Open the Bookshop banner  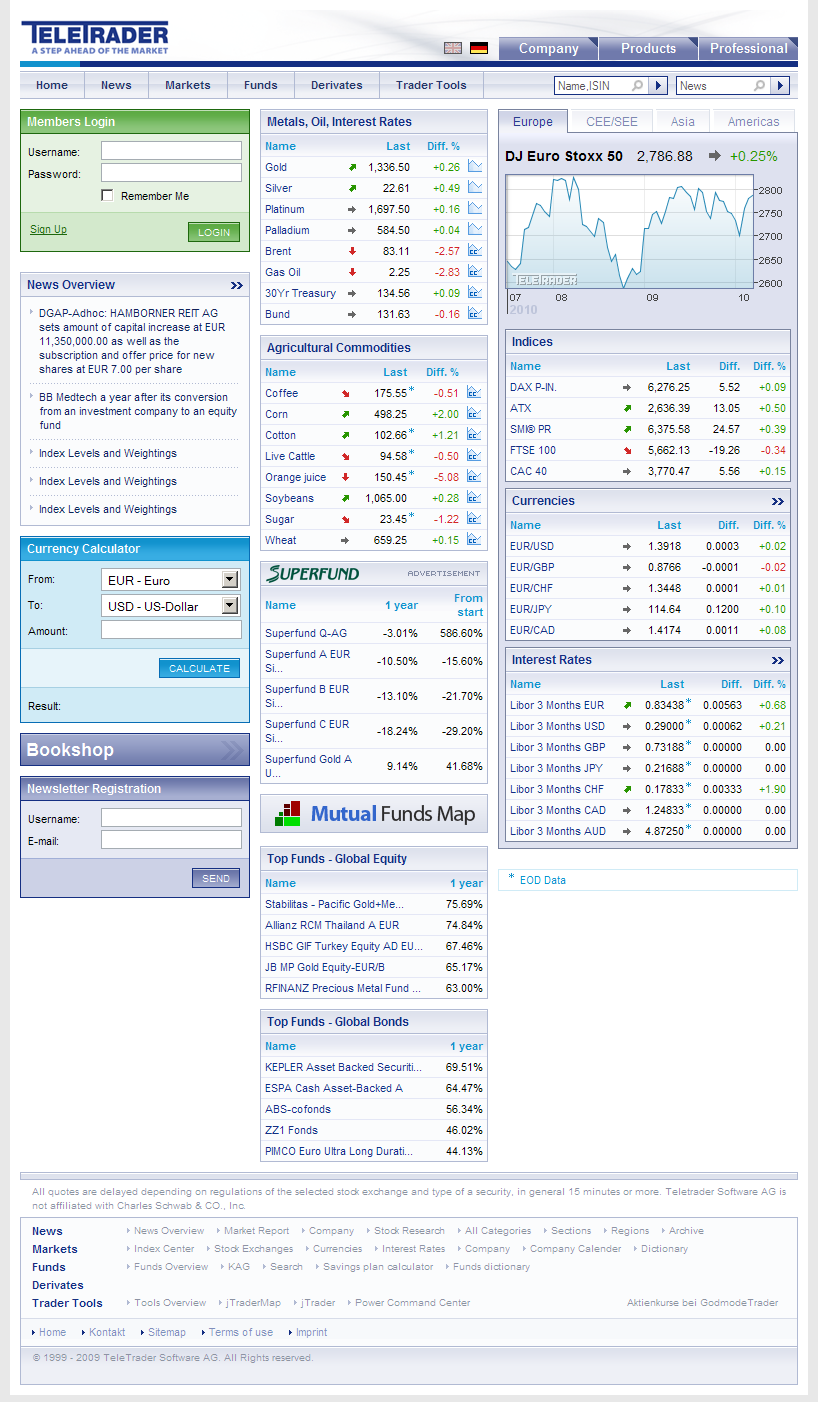(135, 750)
